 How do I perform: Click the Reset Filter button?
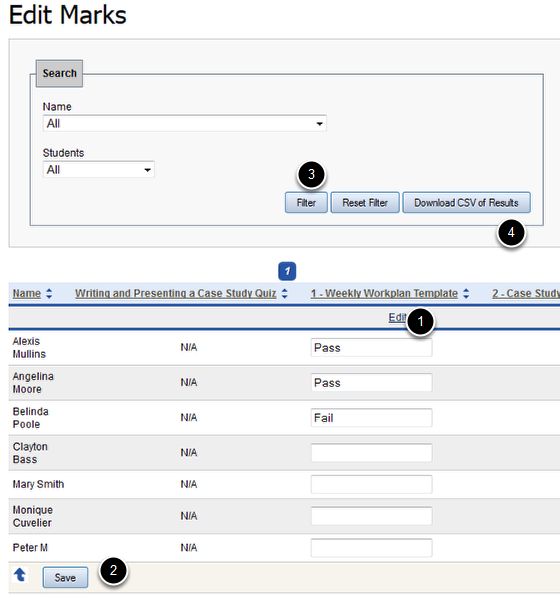click(x=365, y=203)
